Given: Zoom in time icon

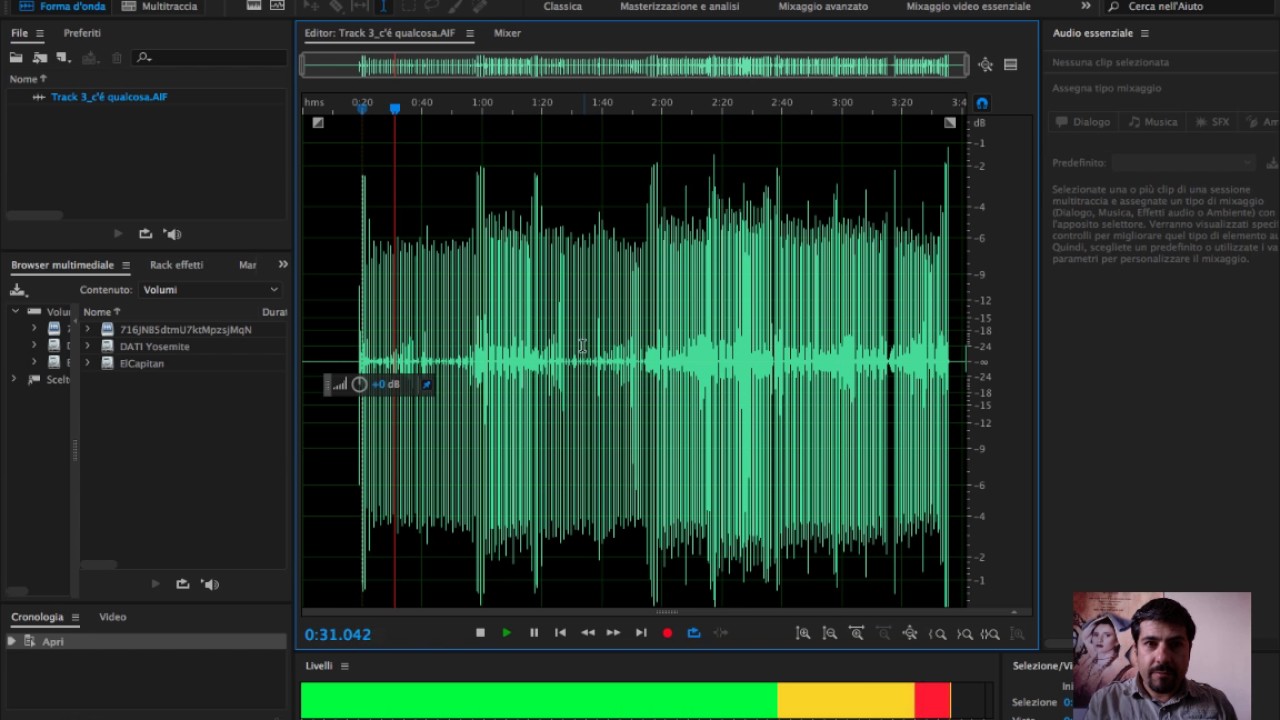Looking at the screenshot, I should pyautogui.click(x=857, y=633).
